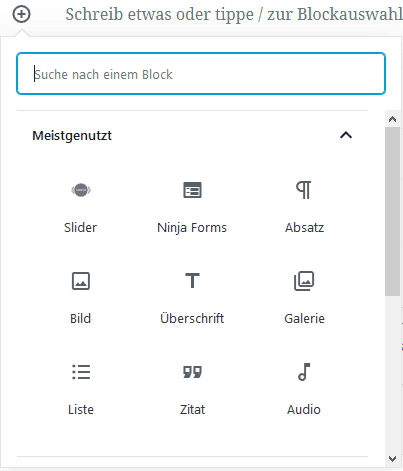Click the scrollbar down arrow
This screenshot has height=471, width=403.
click(393, 459)
